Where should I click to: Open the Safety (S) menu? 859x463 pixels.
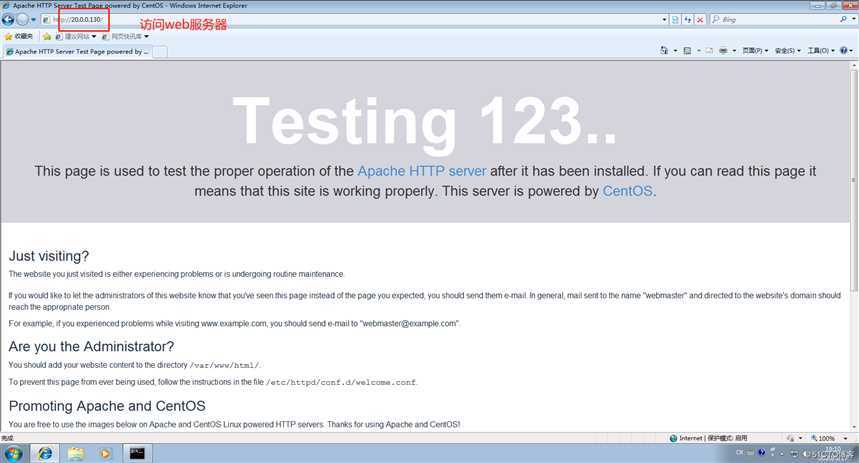pos(788,50)
